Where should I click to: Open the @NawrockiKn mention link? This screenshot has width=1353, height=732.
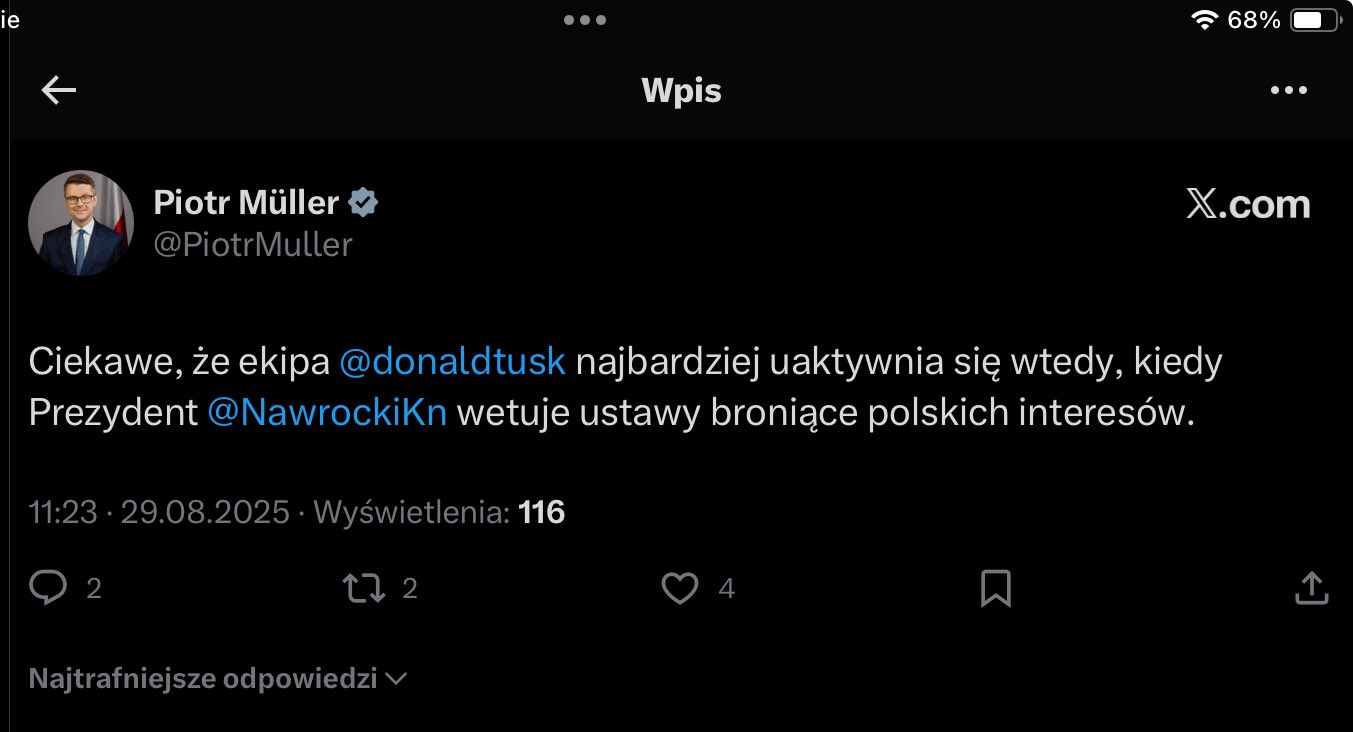point(327,413)
